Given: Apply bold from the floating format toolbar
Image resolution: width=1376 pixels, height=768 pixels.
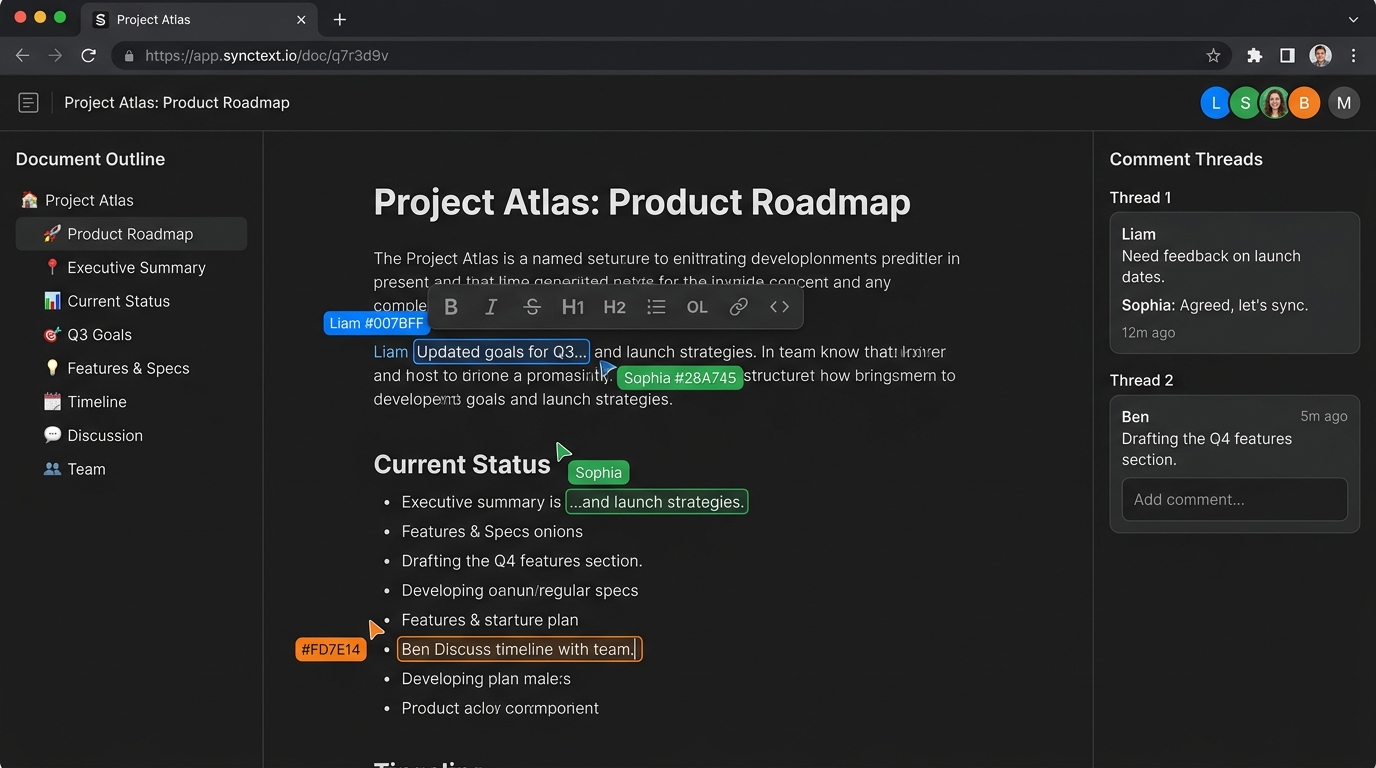Looking at the screenshot, I should coord(451,307).
